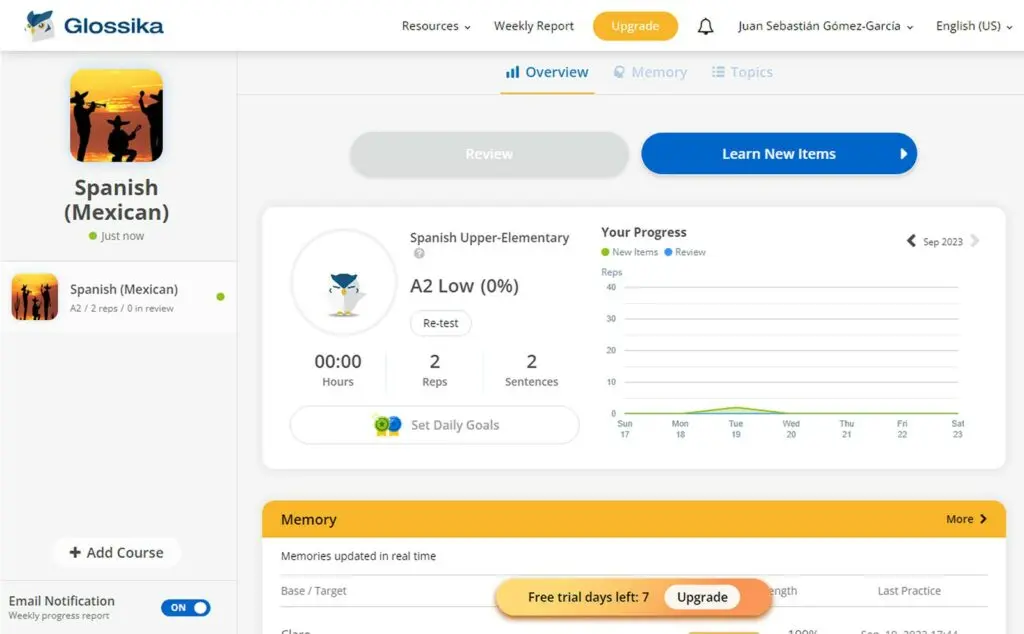Go to previous month in progress chart

coord(911,241)
